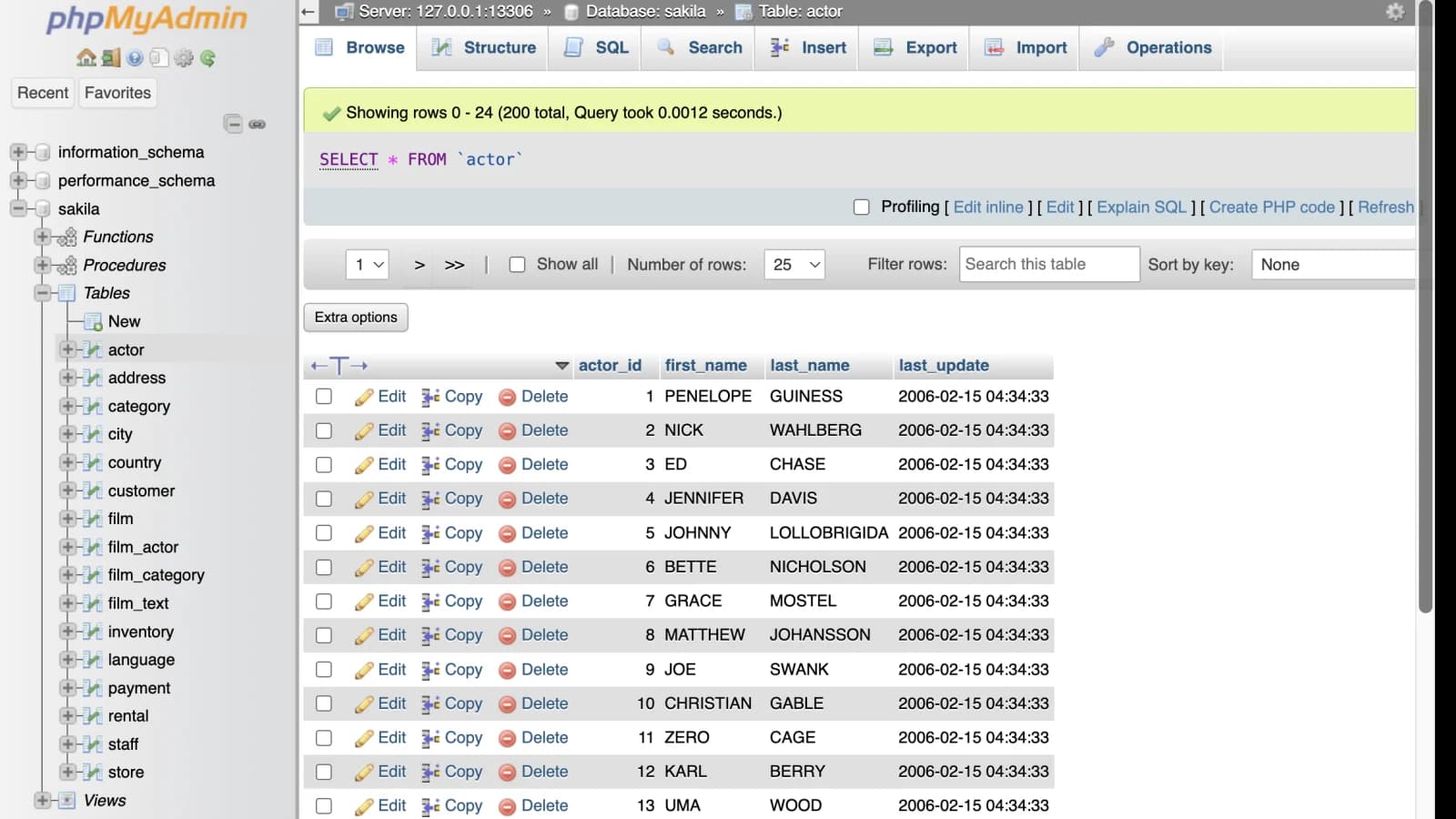Click the Edit inline link
1456x819 pixels.
(x=988, y=207)
